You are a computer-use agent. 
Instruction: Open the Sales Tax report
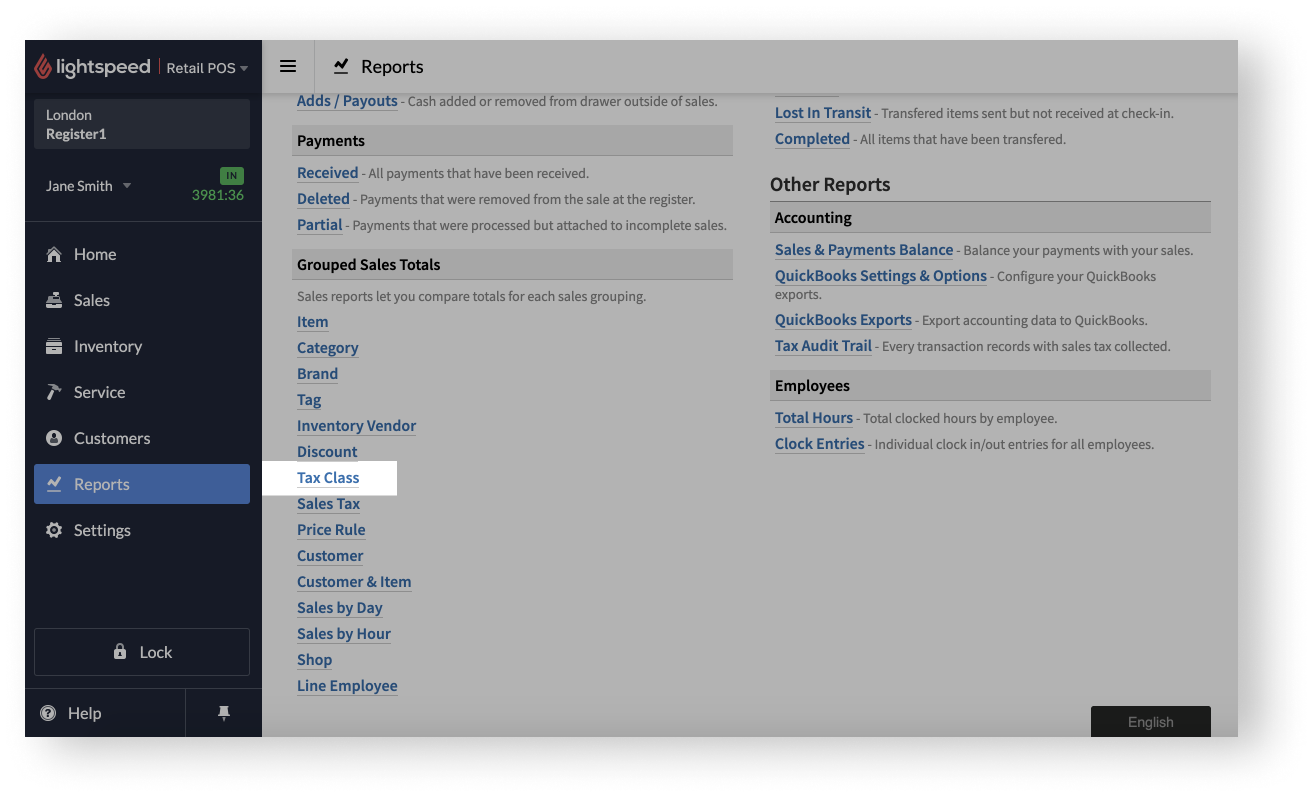click(328, 504)
